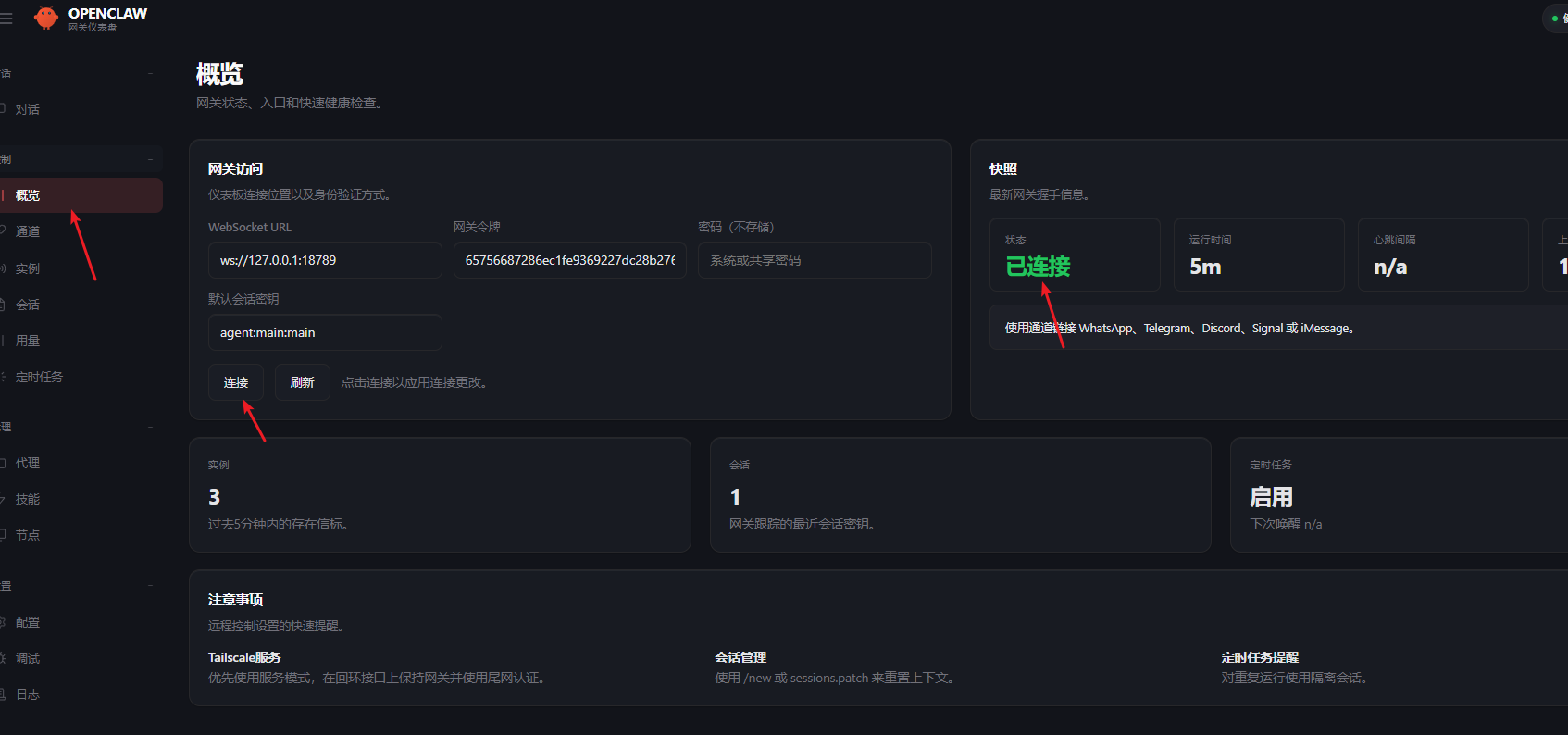The image size is (1568, 735).
Task: Collapse the first sidebar group containing 对话
Action: pyautogui.click(x=150, y=73)
